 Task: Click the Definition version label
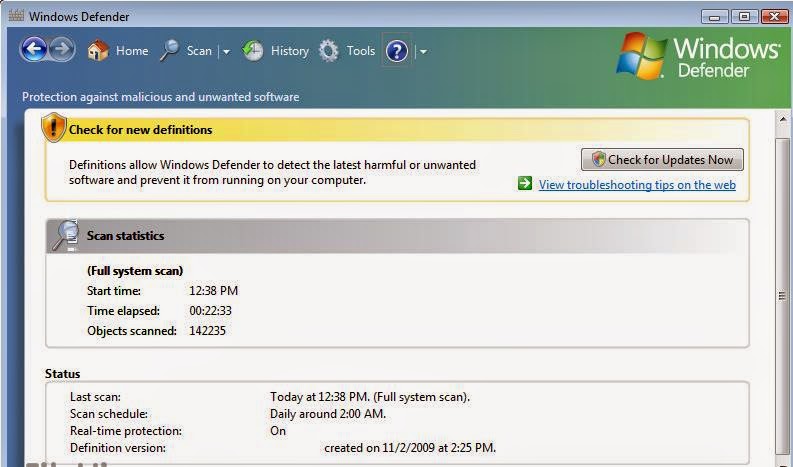pos(118,448)
